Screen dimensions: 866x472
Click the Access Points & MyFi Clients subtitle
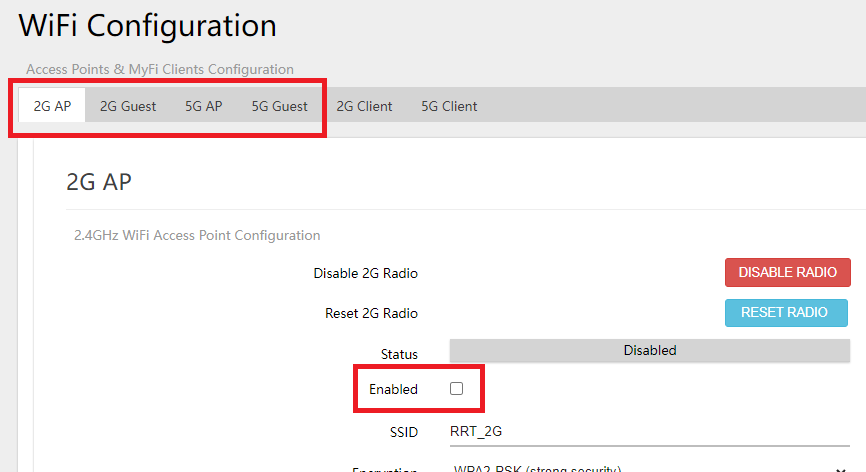click(160, 69)
